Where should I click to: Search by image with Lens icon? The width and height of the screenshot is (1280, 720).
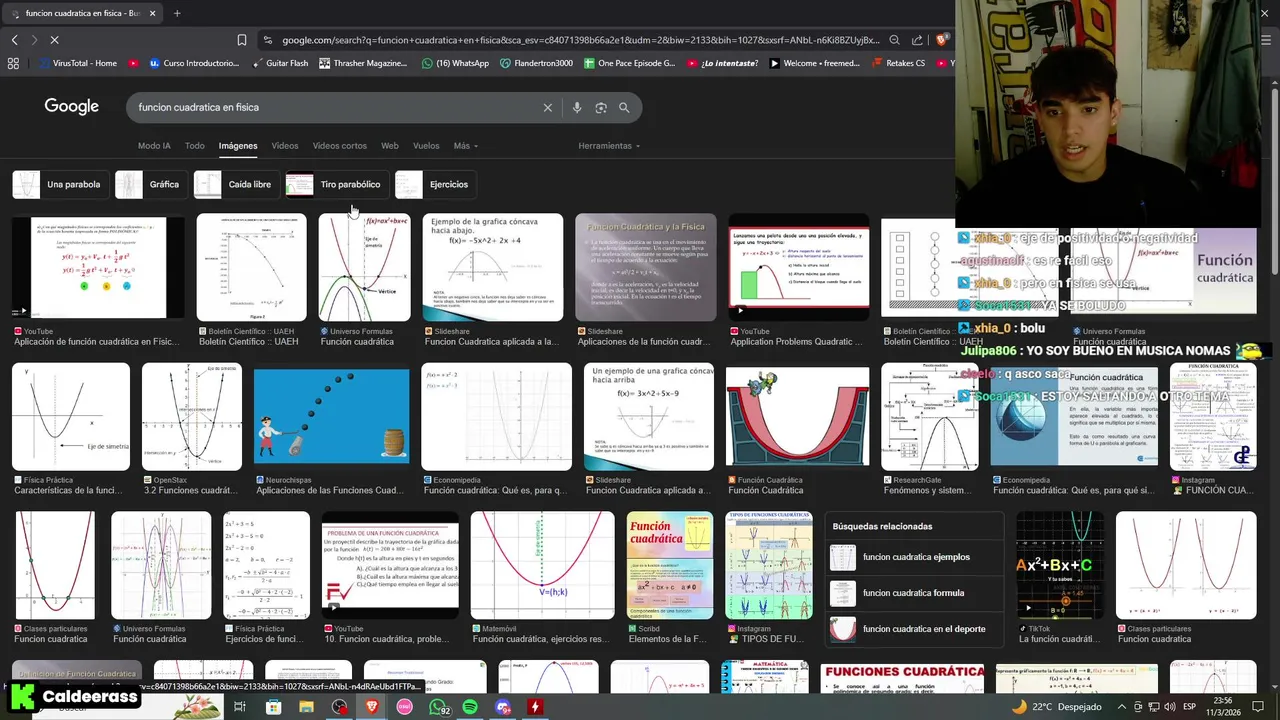601,107
